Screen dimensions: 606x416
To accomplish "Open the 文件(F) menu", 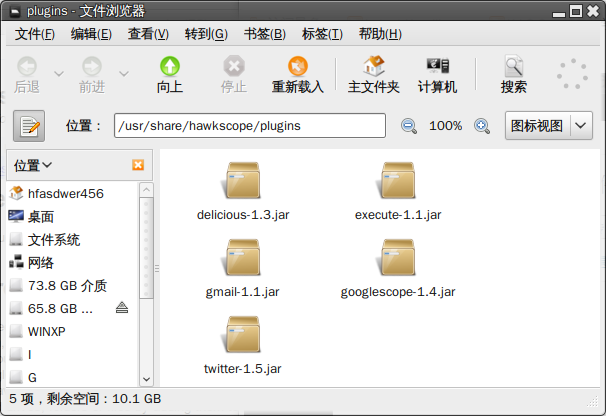I will (x=35, y=34).
